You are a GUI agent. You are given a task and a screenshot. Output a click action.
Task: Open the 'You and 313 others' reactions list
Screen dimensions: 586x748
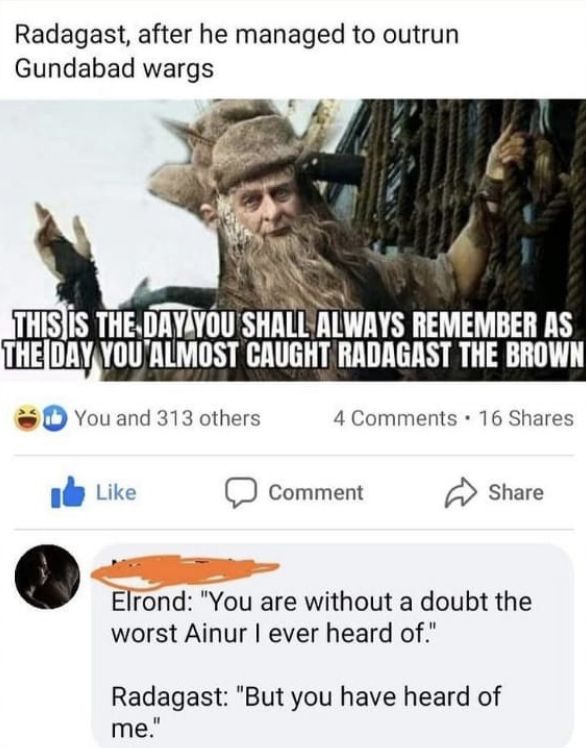168,418
